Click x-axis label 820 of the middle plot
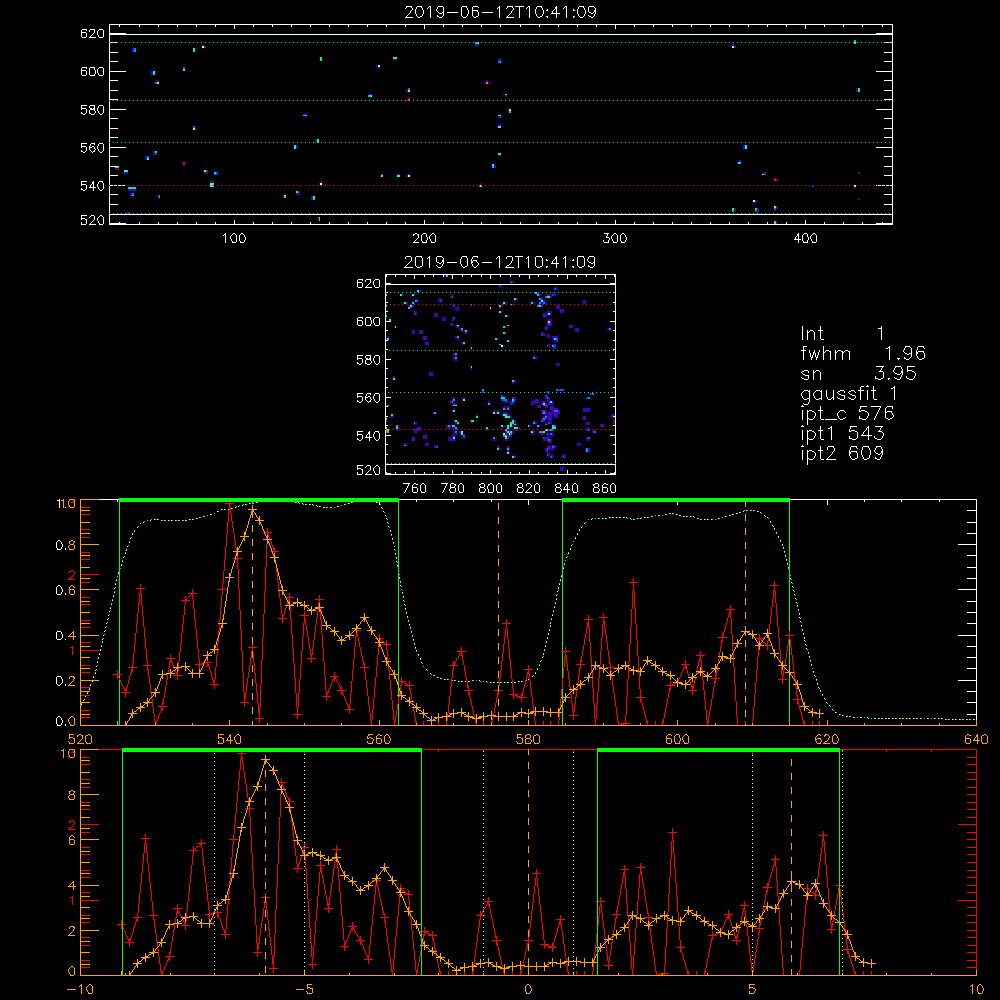 529,489
